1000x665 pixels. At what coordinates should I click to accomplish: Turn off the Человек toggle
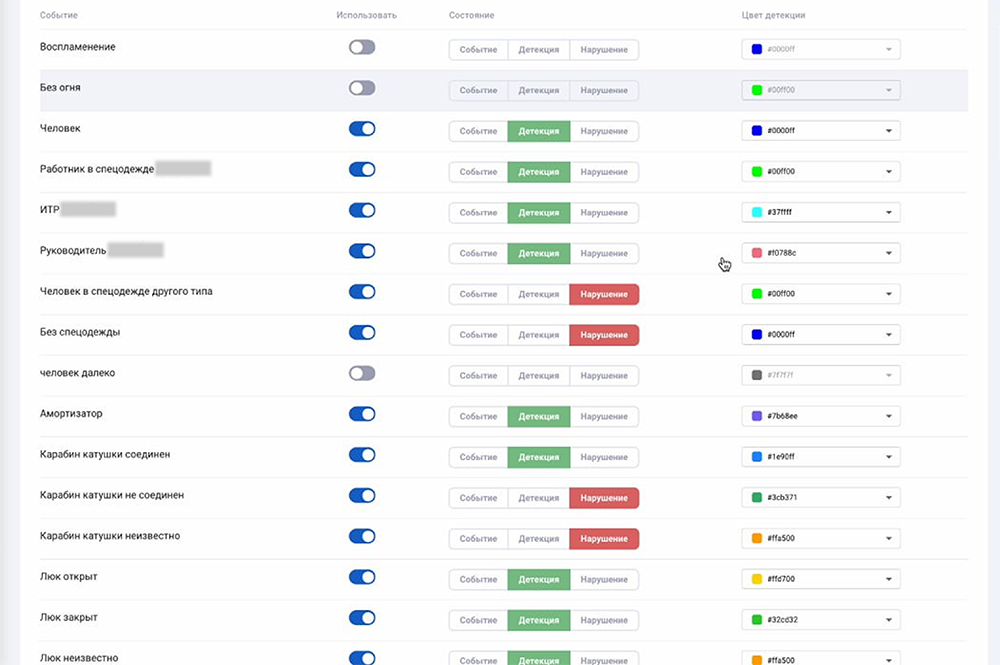(x=361, y=129)
